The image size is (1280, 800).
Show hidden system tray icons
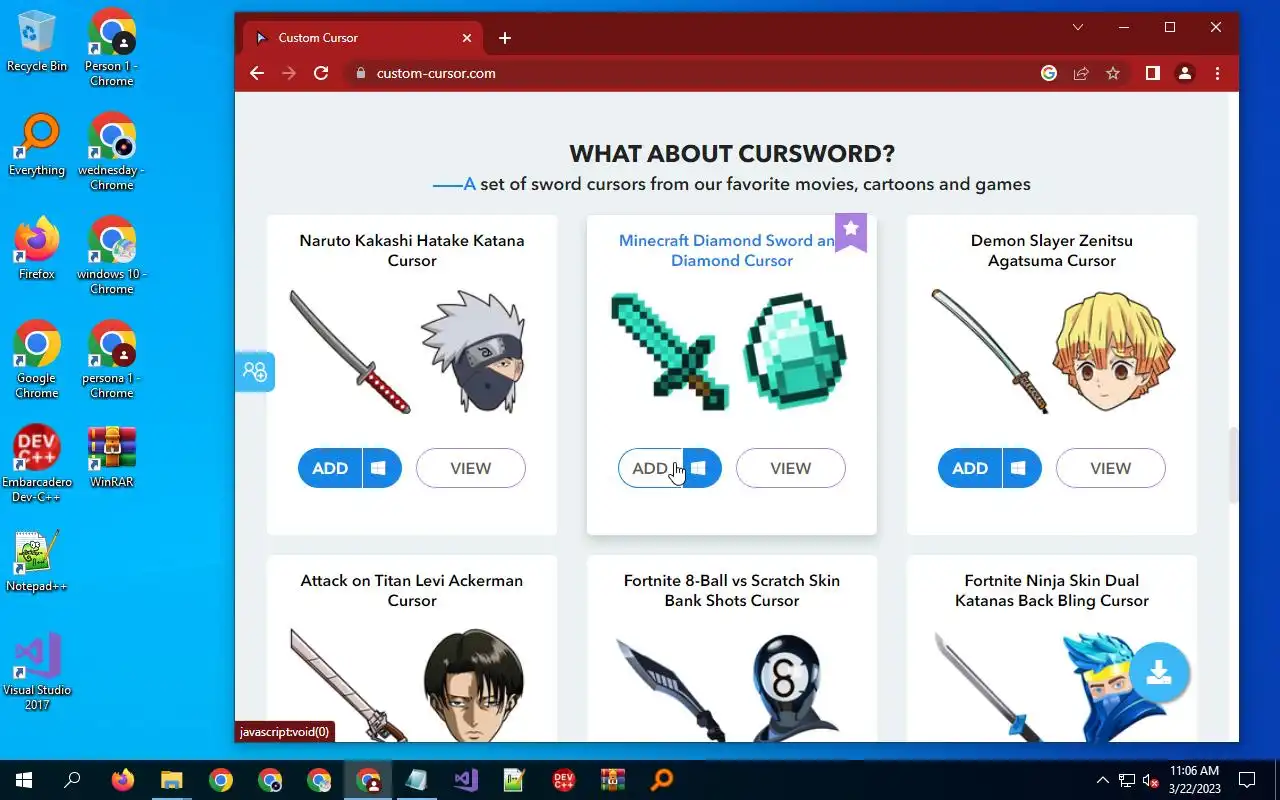(1102, 780)
